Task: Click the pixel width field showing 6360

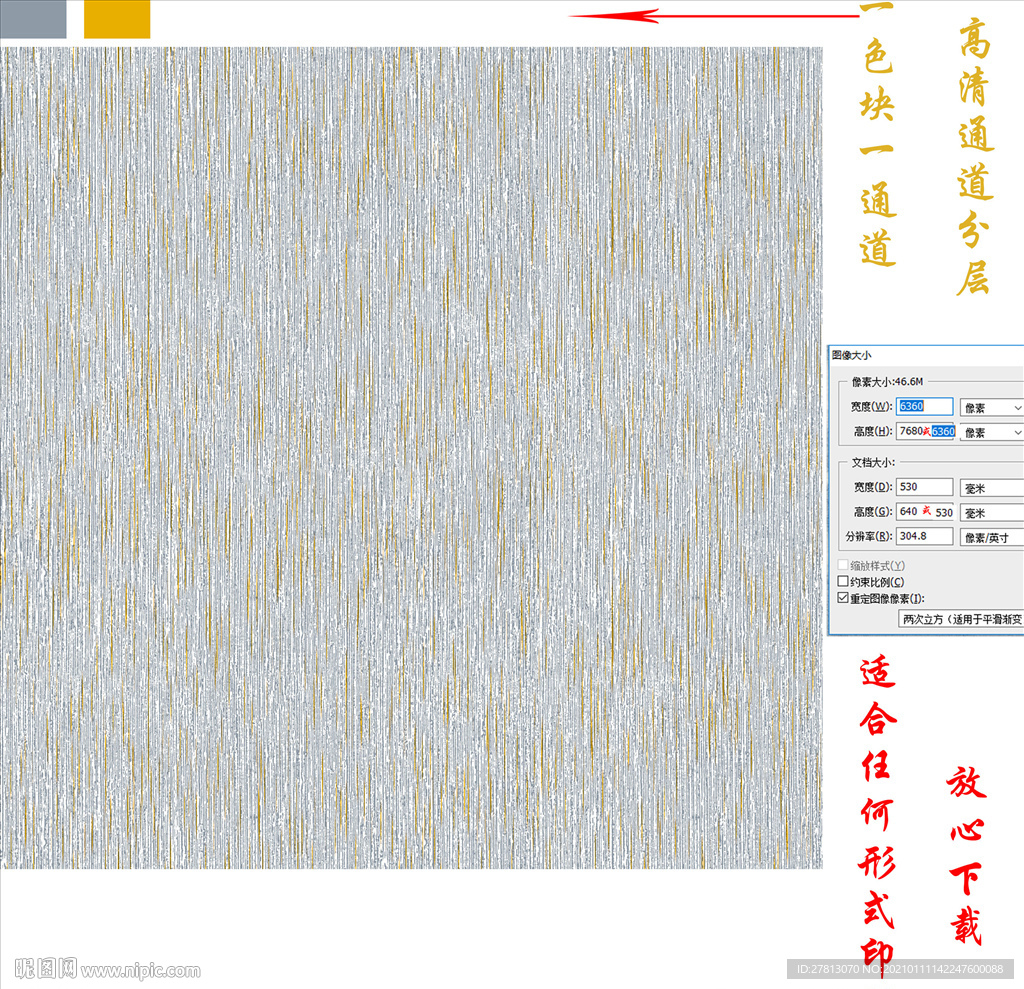Action: 924,407
